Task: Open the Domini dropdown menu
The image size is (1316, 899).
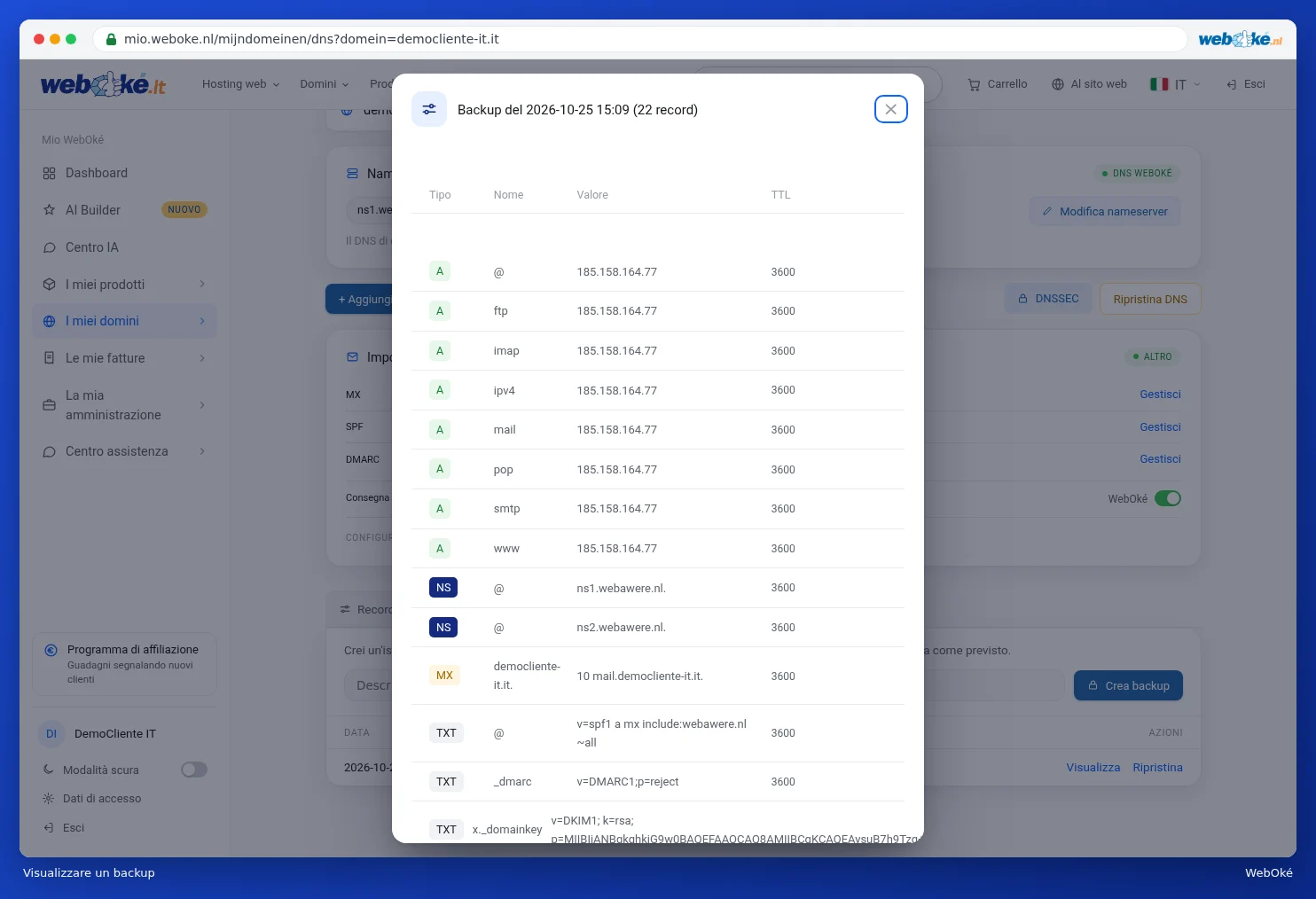Action: coord(324,84)
